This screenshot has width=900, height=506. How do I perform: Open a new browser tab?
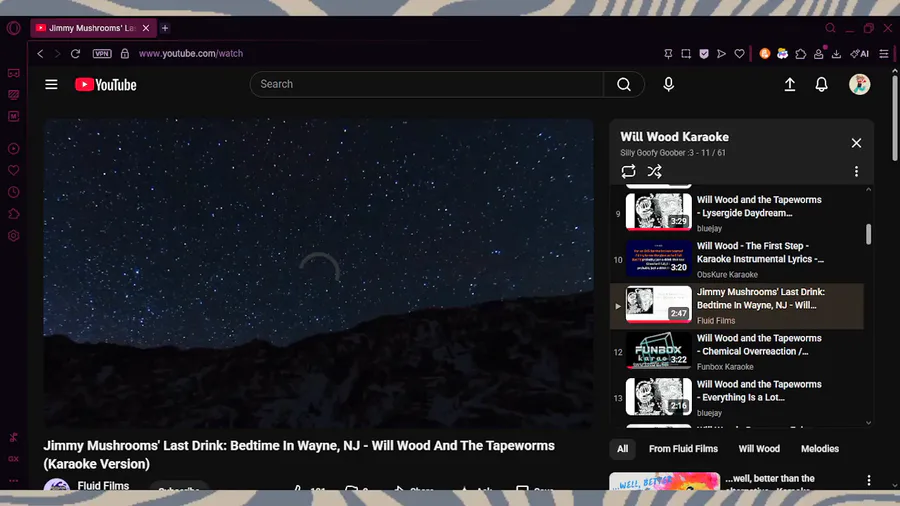pyautogui.click(x=165, y=28)
